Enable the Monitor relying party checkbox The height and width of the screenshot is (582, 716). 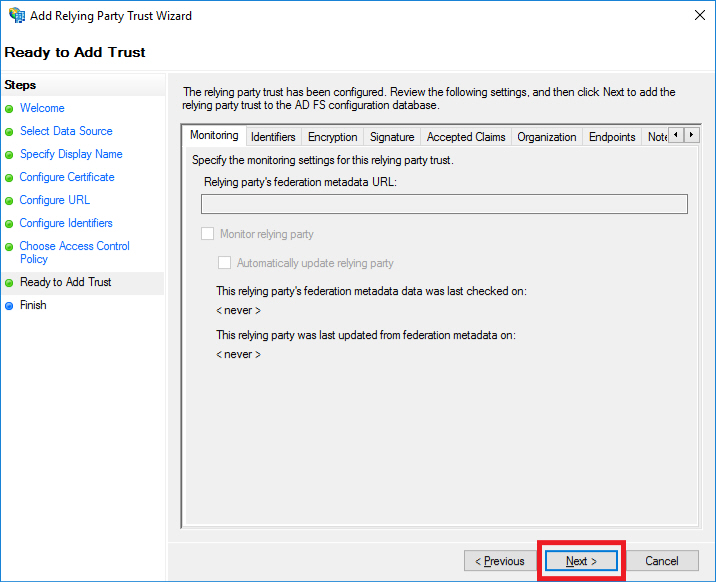208,234
